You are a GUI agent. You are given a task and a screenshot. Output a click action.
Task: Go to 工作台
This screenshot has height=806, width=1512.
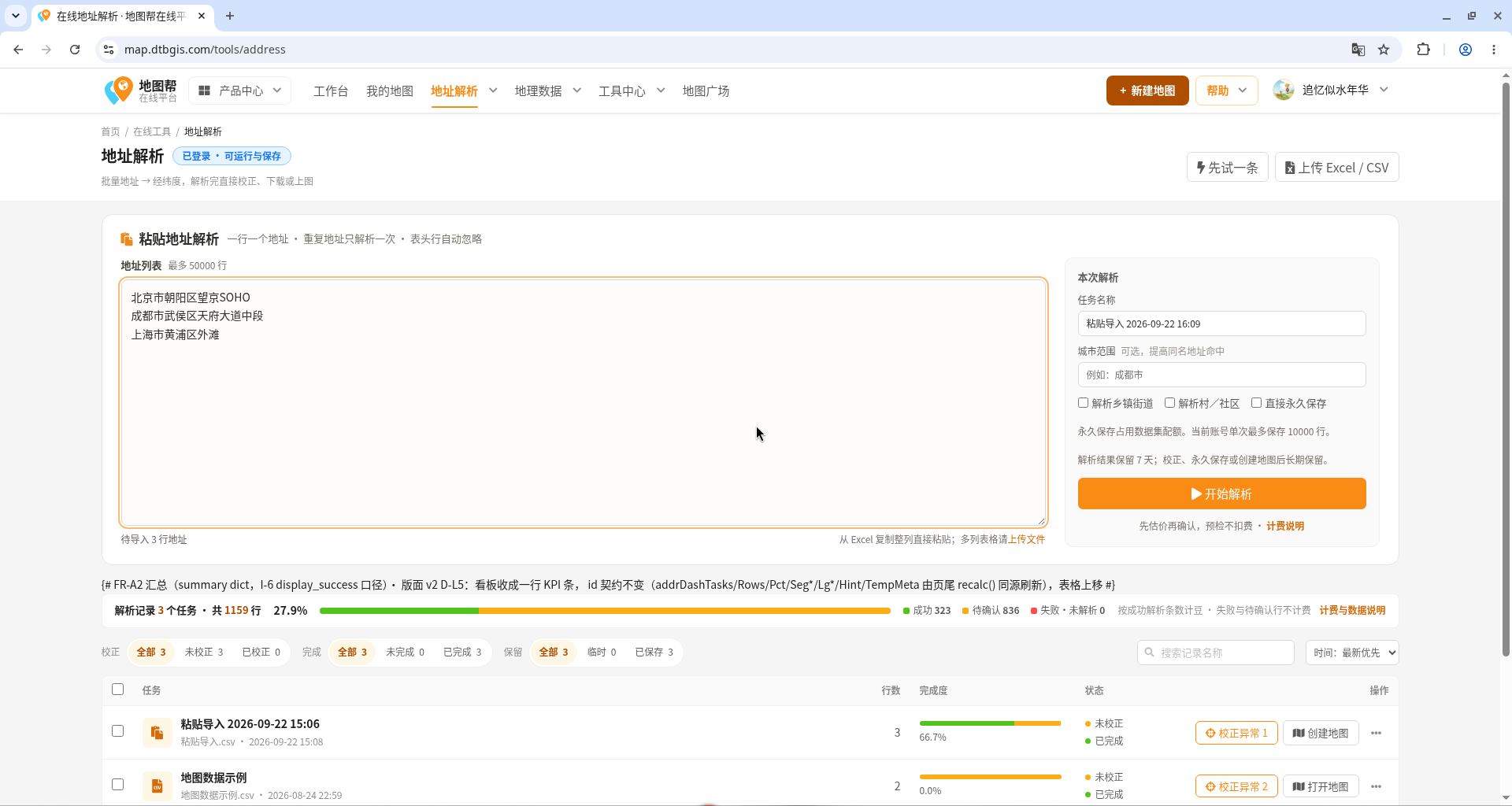point(331,91)
